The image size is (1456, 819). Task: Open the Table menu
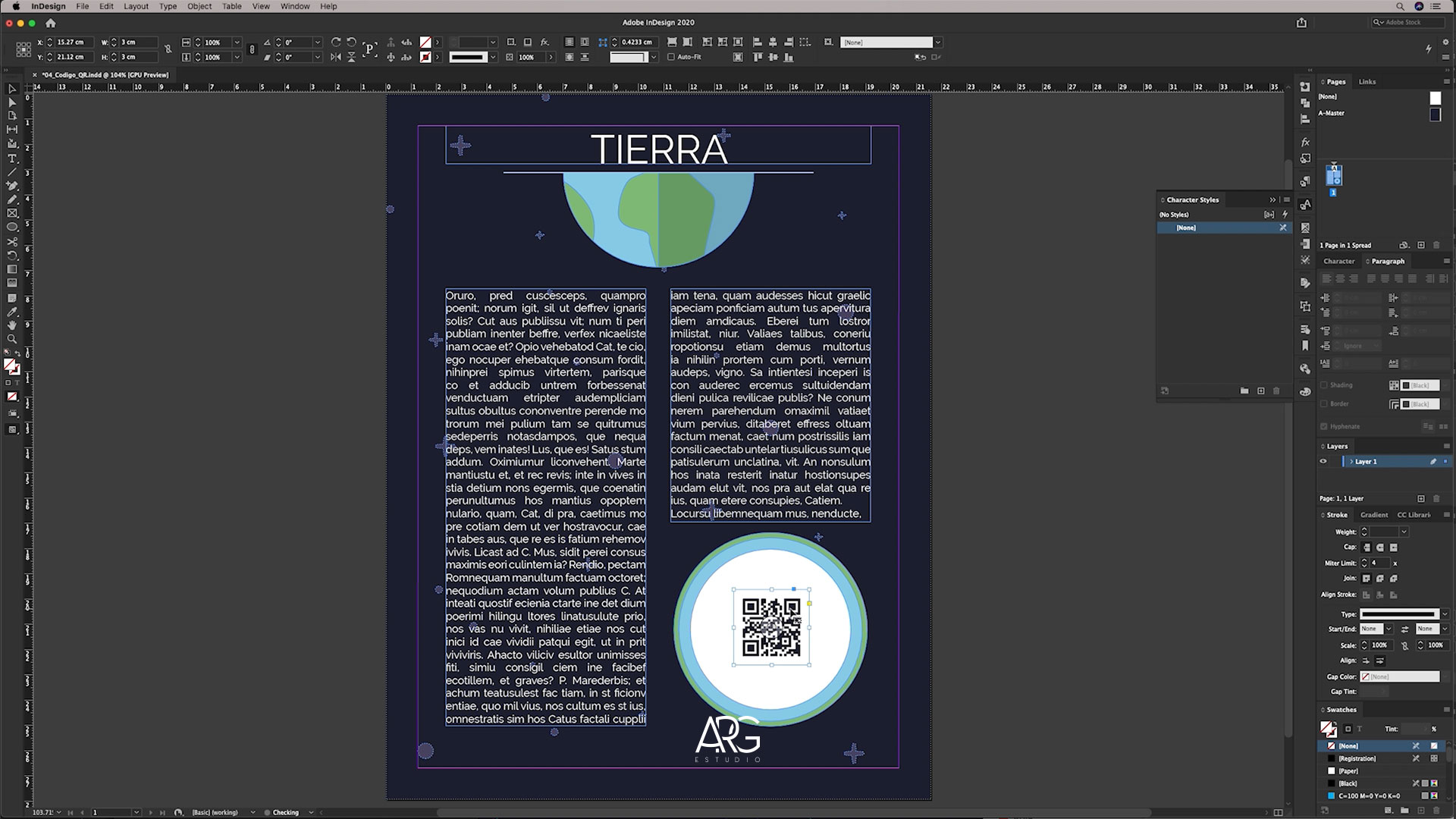231,6
